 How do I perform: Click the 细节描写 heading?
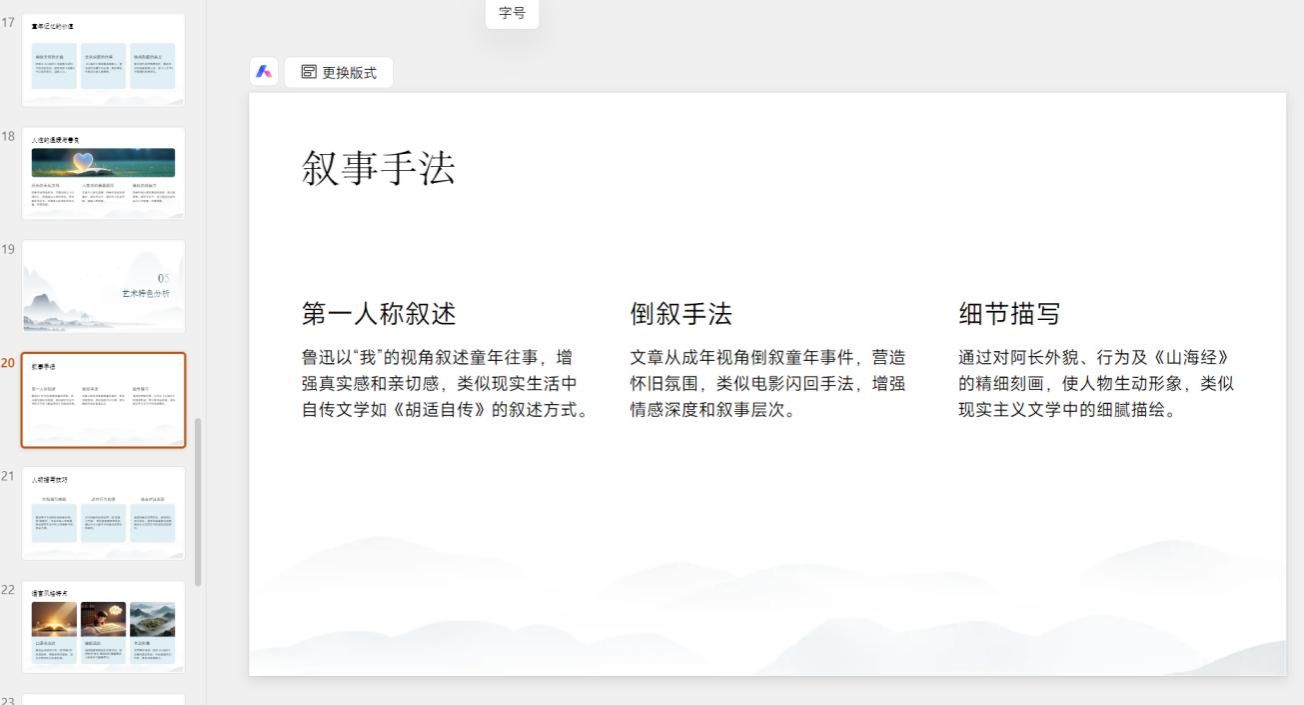coord(1009,314)
